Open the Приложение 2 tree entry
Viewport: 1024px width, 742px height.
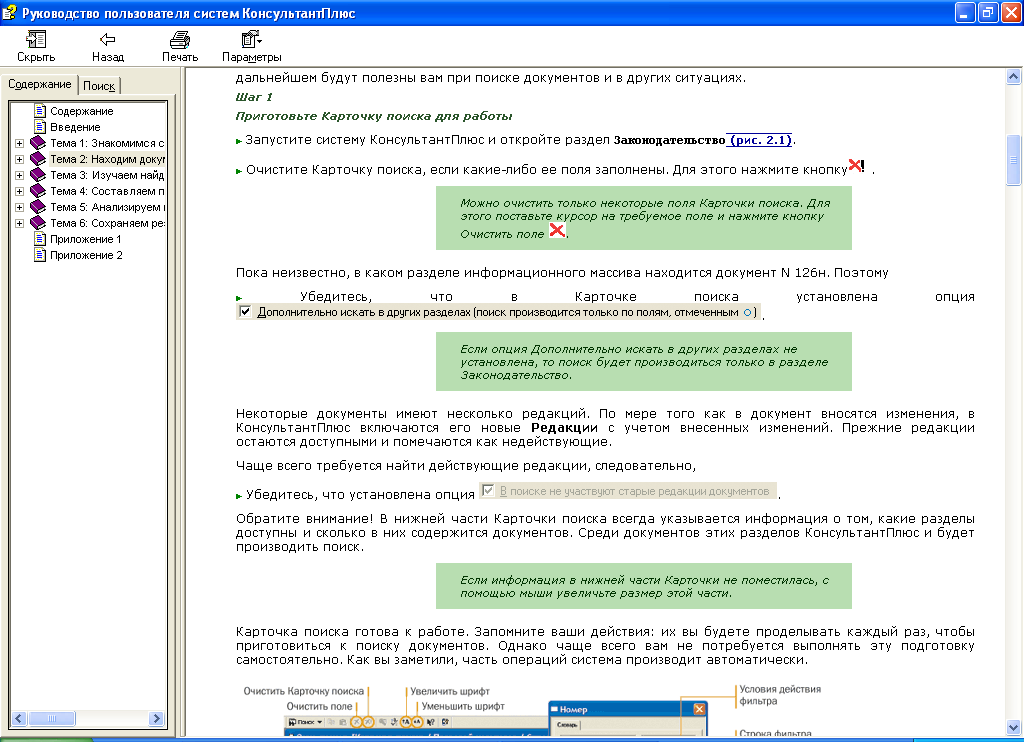pos(86,255)
